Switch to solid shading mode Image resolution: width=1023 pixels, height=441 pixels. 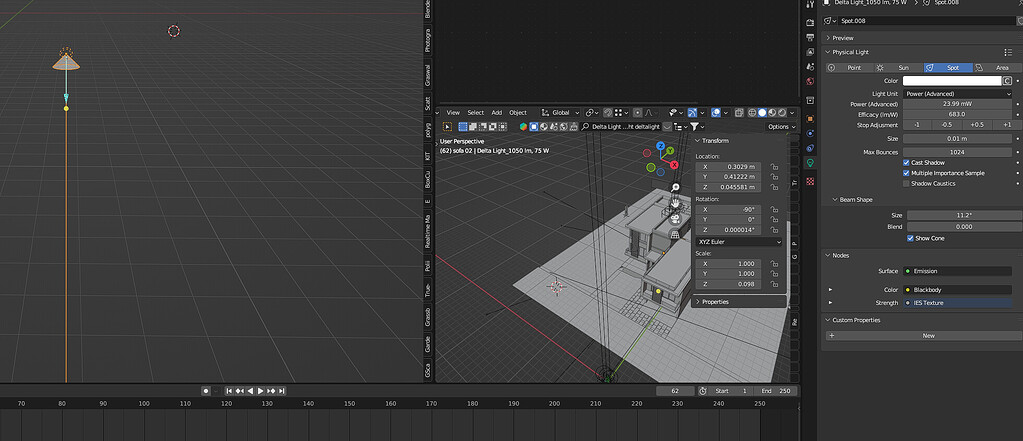(x=762, y=113)
